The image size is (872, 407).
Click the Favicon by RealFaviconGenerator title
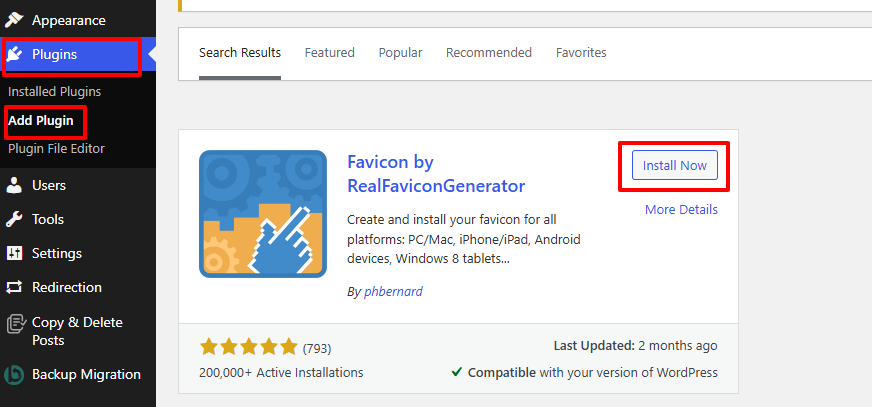tap(436, 174)
